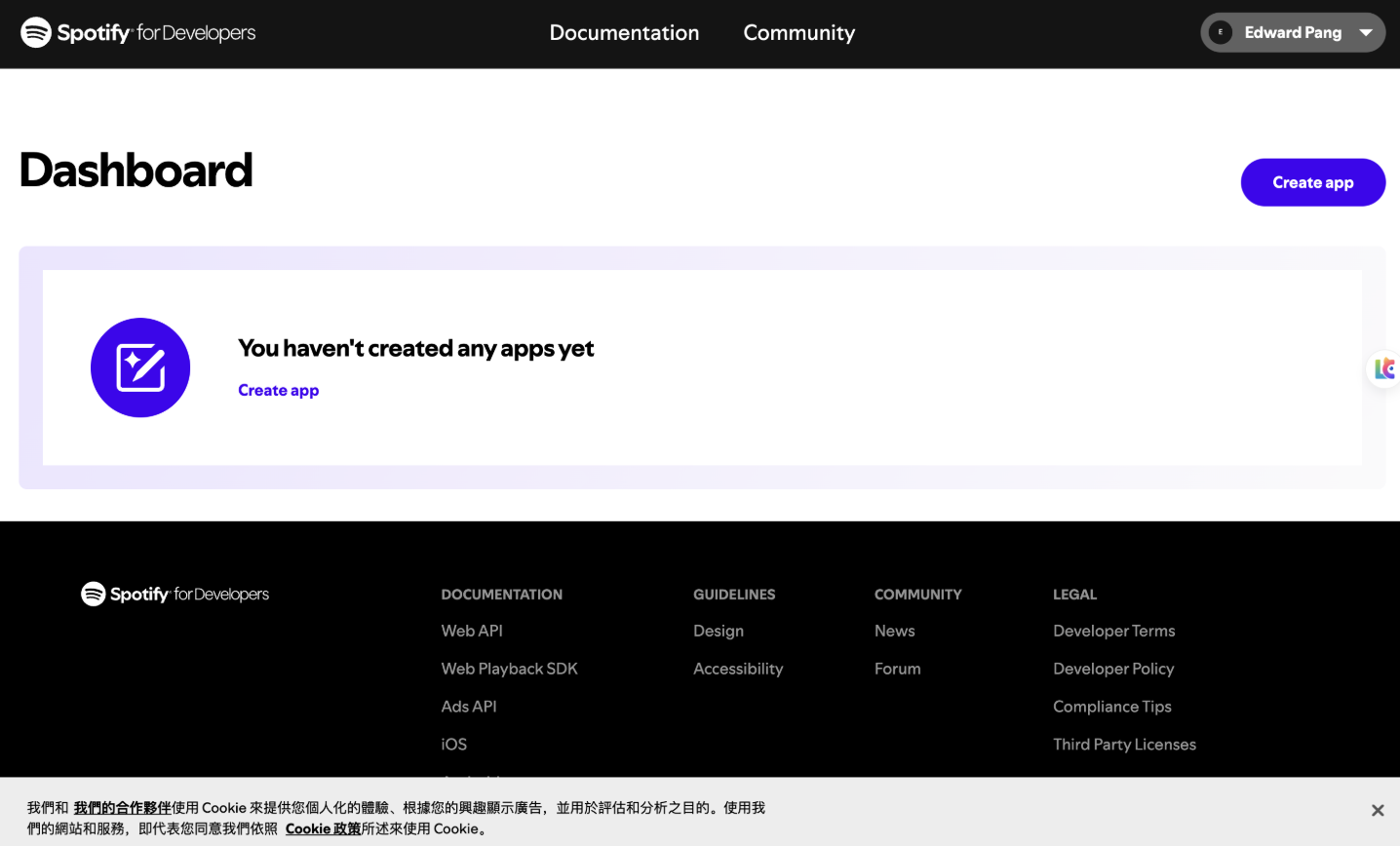The height and width of the screenshot is (846, 1400).
Task: Click the Edward Pang profile avatar
Action: pyautogui.click(x=1221, y=32)
